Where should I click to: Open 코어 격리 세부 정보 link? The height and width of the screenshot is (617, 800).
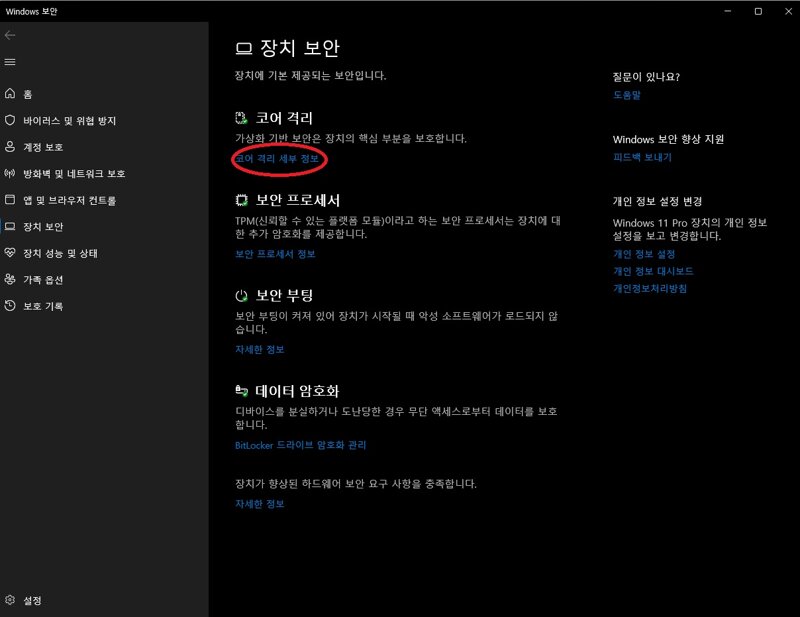click(x=277, y=159)
